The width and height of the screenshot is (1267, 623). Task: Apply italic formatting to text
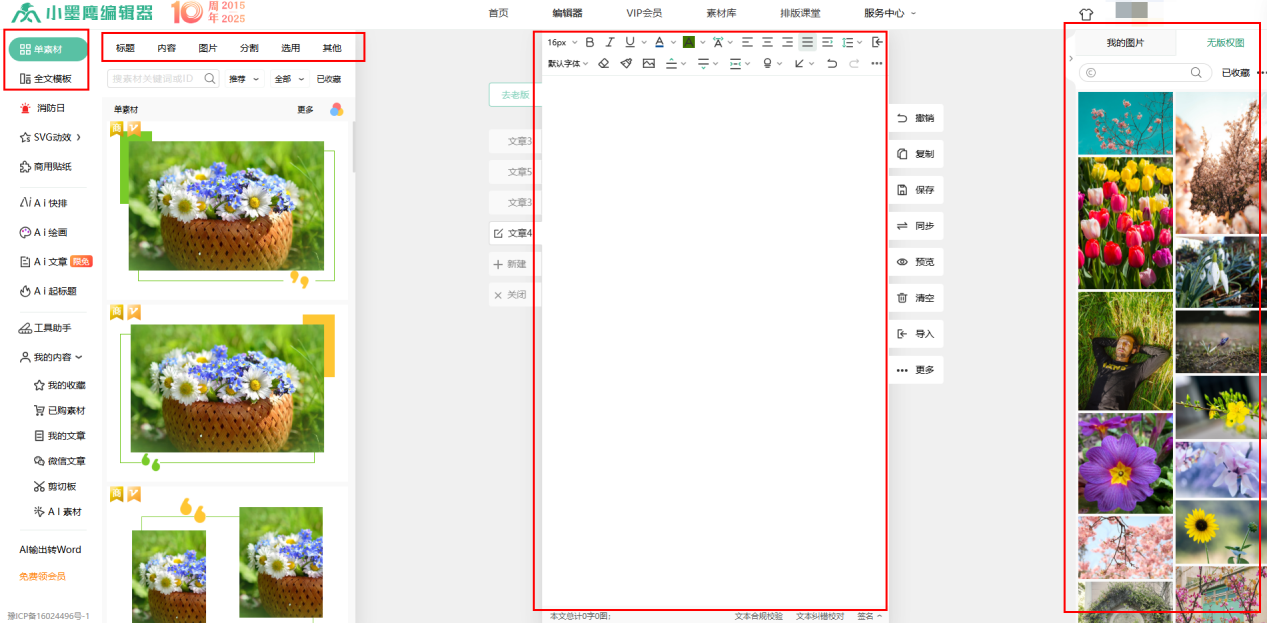[609, 42]
